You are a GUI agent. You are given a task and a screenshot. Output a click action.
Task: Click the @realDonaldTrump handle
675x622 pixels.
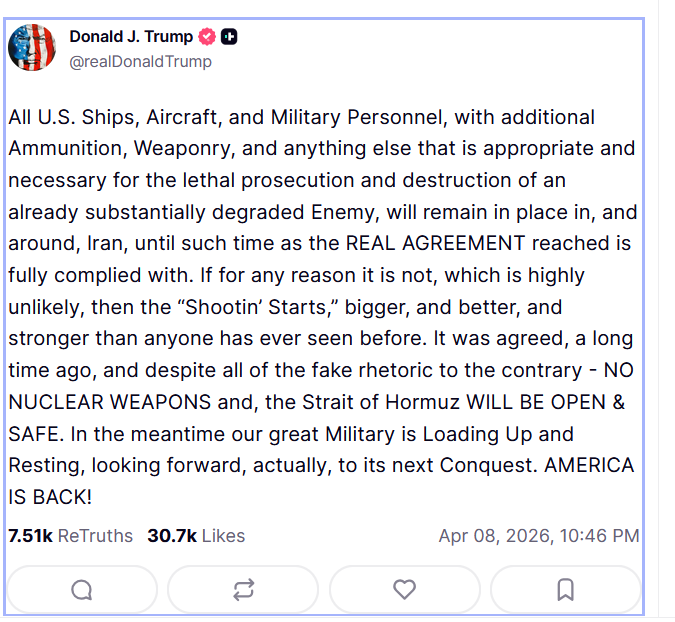point(140,62)
